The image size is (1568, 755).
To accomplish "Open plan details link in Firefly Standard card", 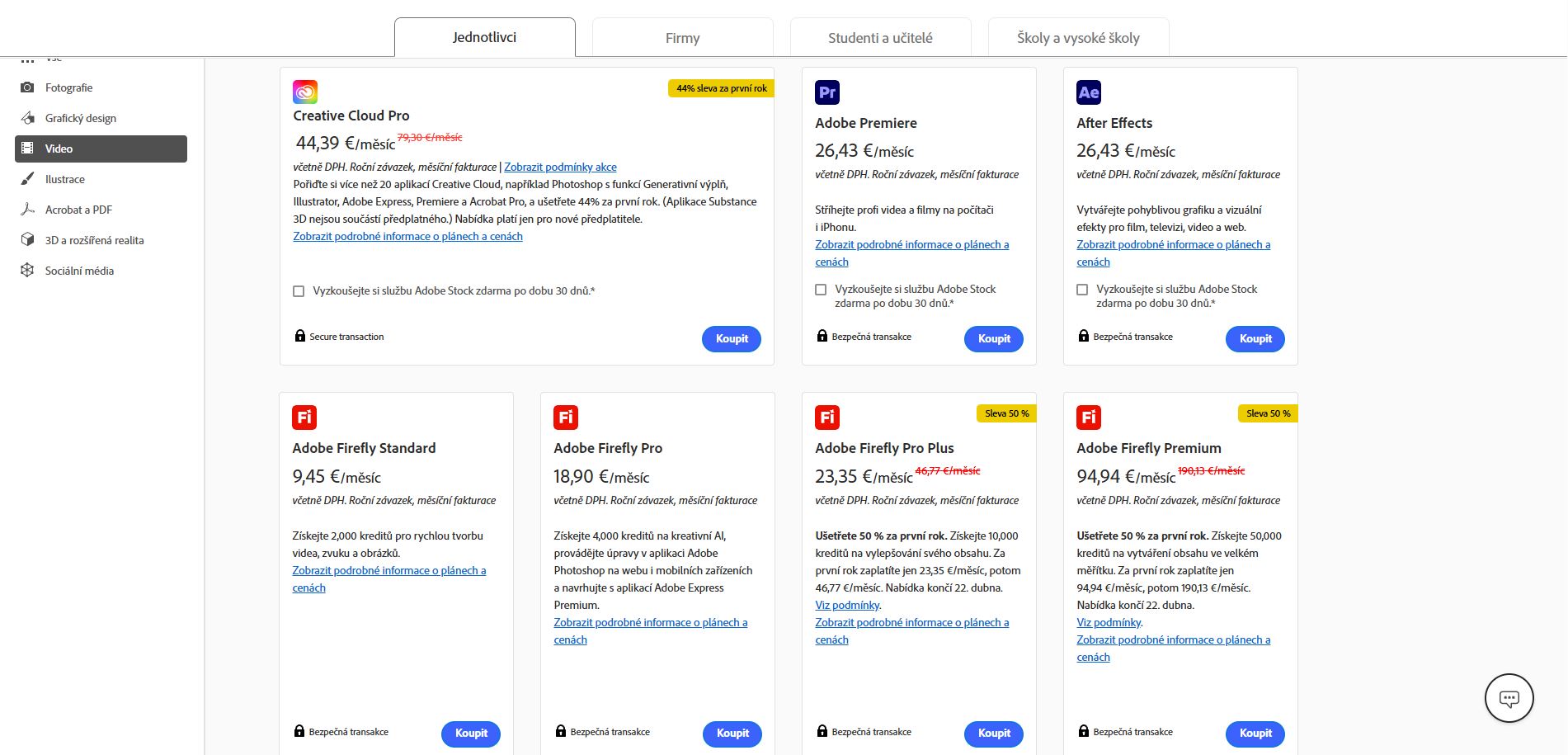I will [x=388, y=579].
